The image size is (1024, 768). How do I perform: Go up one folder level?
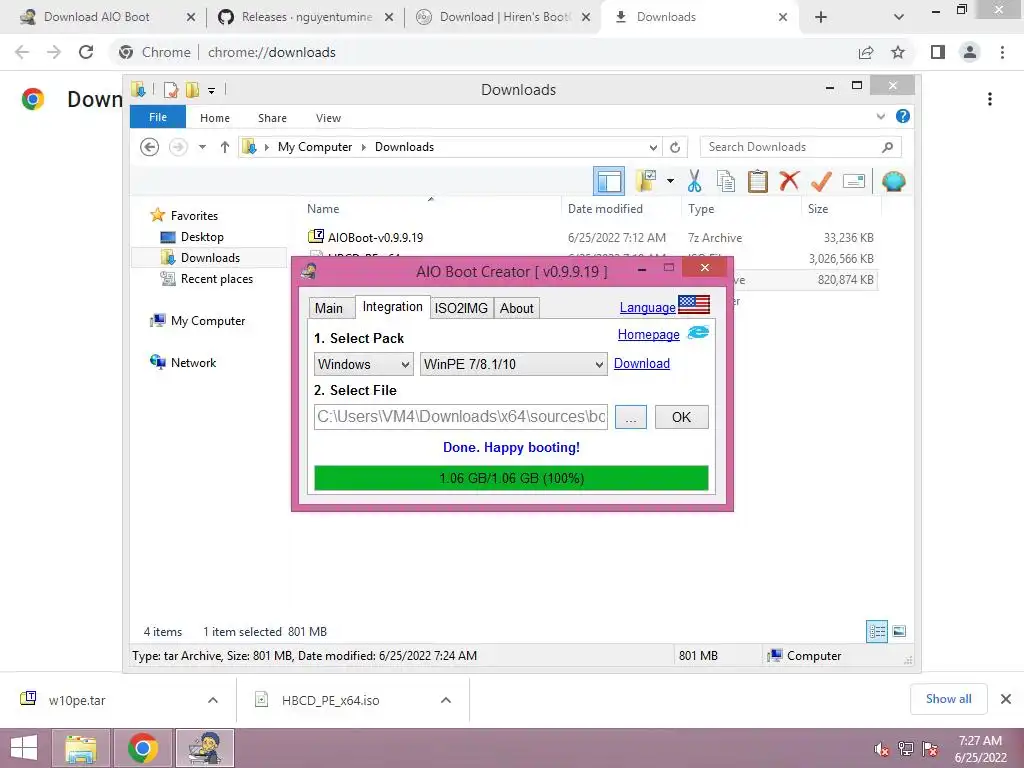point(225,147)
